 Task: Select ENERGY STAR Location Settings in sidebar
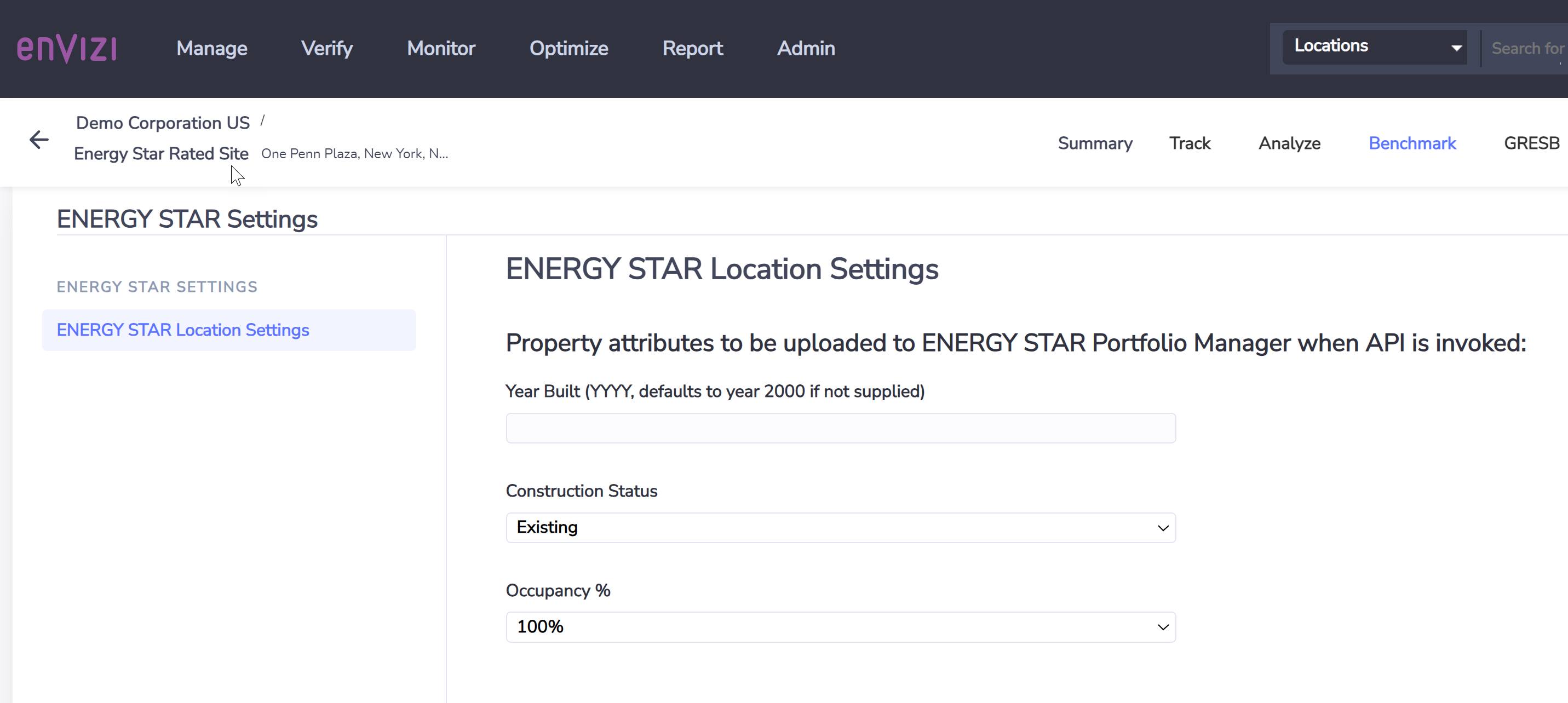coord(229,330)
